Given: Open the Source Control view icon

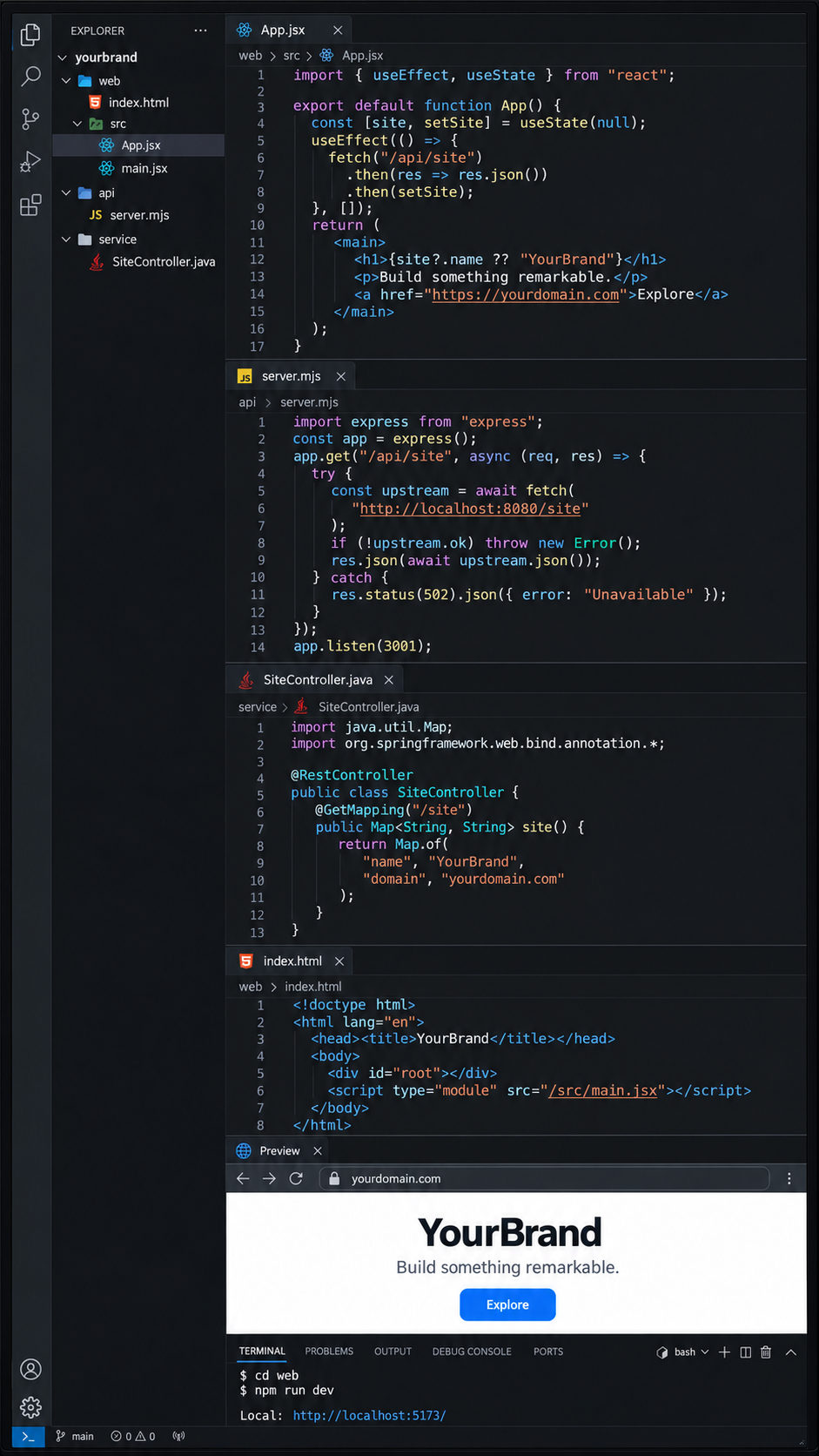Looking at the screenshot, I should [30, 118].
